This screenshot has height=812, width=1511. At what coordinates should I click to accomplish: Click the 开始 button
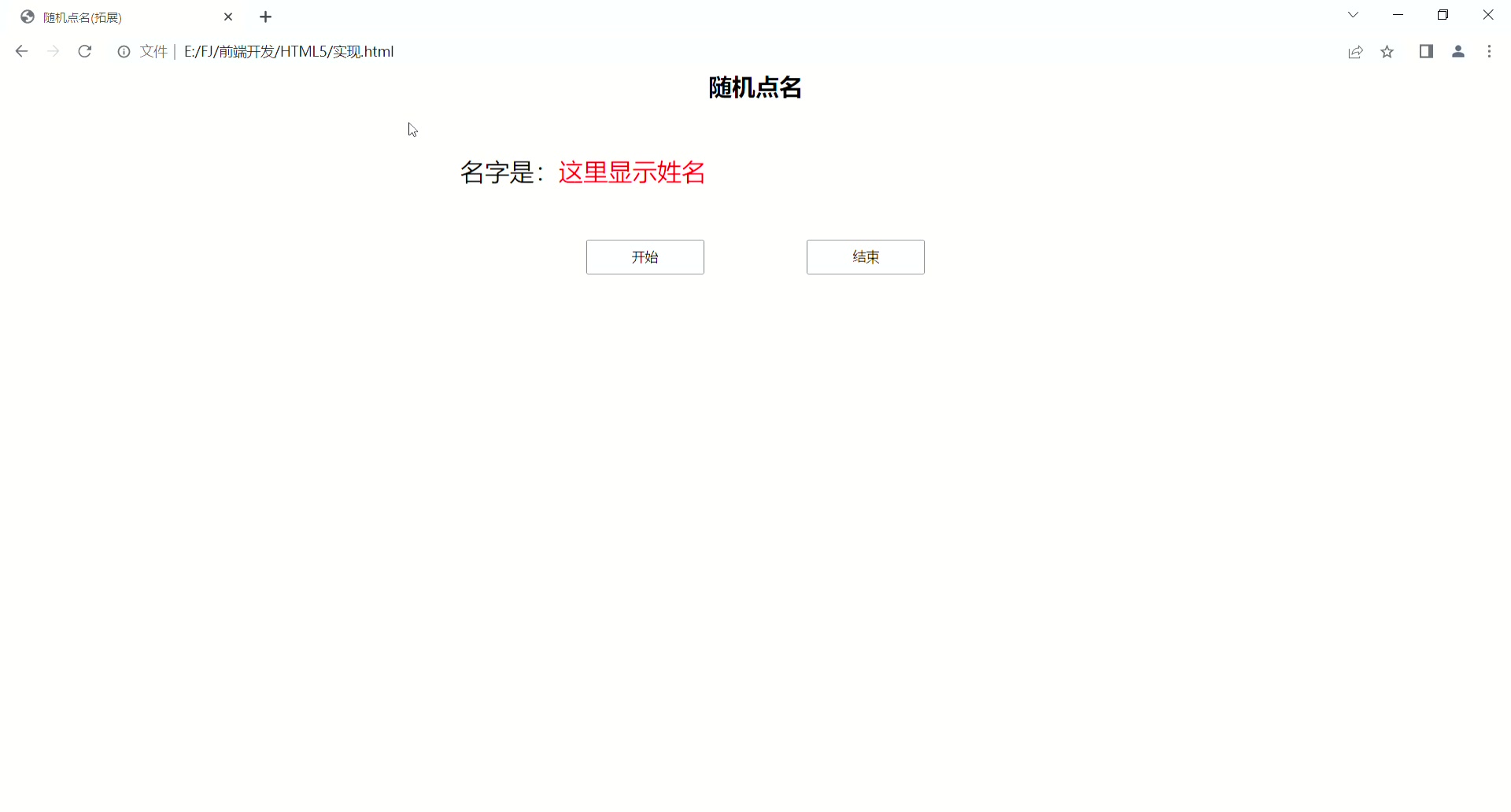point(645,257)
